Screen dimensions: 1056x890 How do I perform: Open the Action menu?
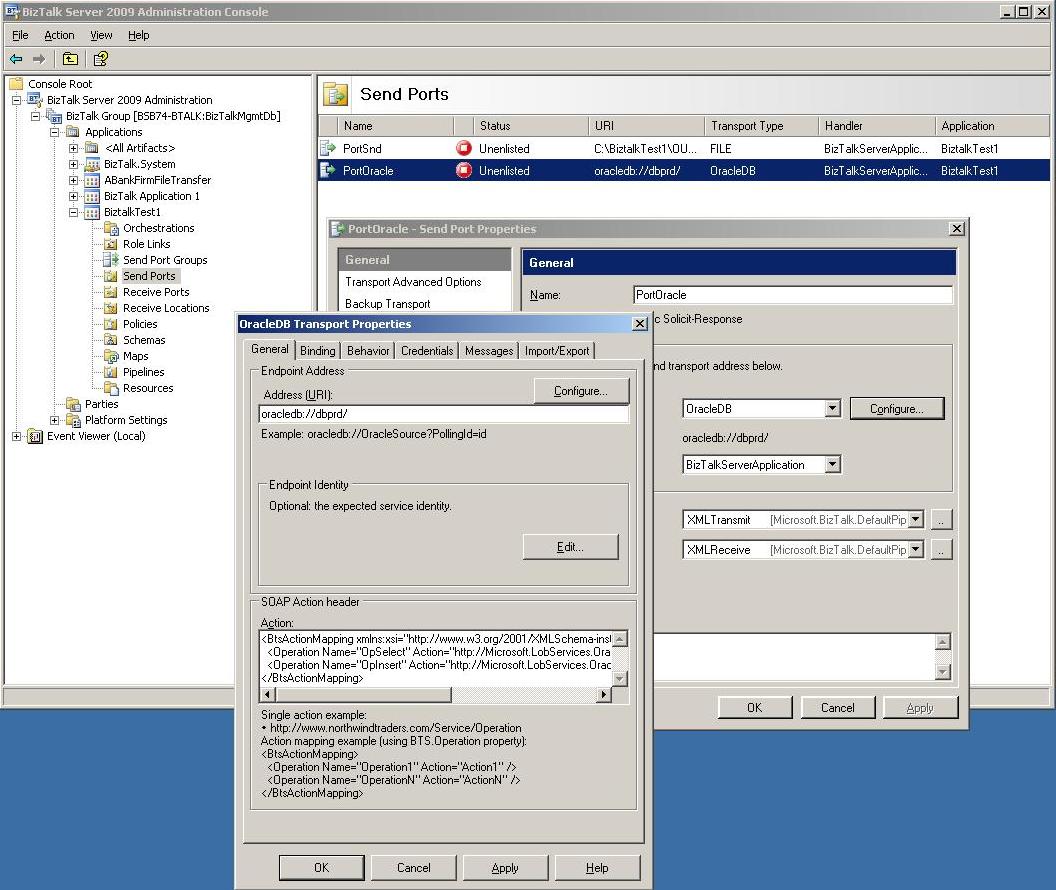point(59,35)
